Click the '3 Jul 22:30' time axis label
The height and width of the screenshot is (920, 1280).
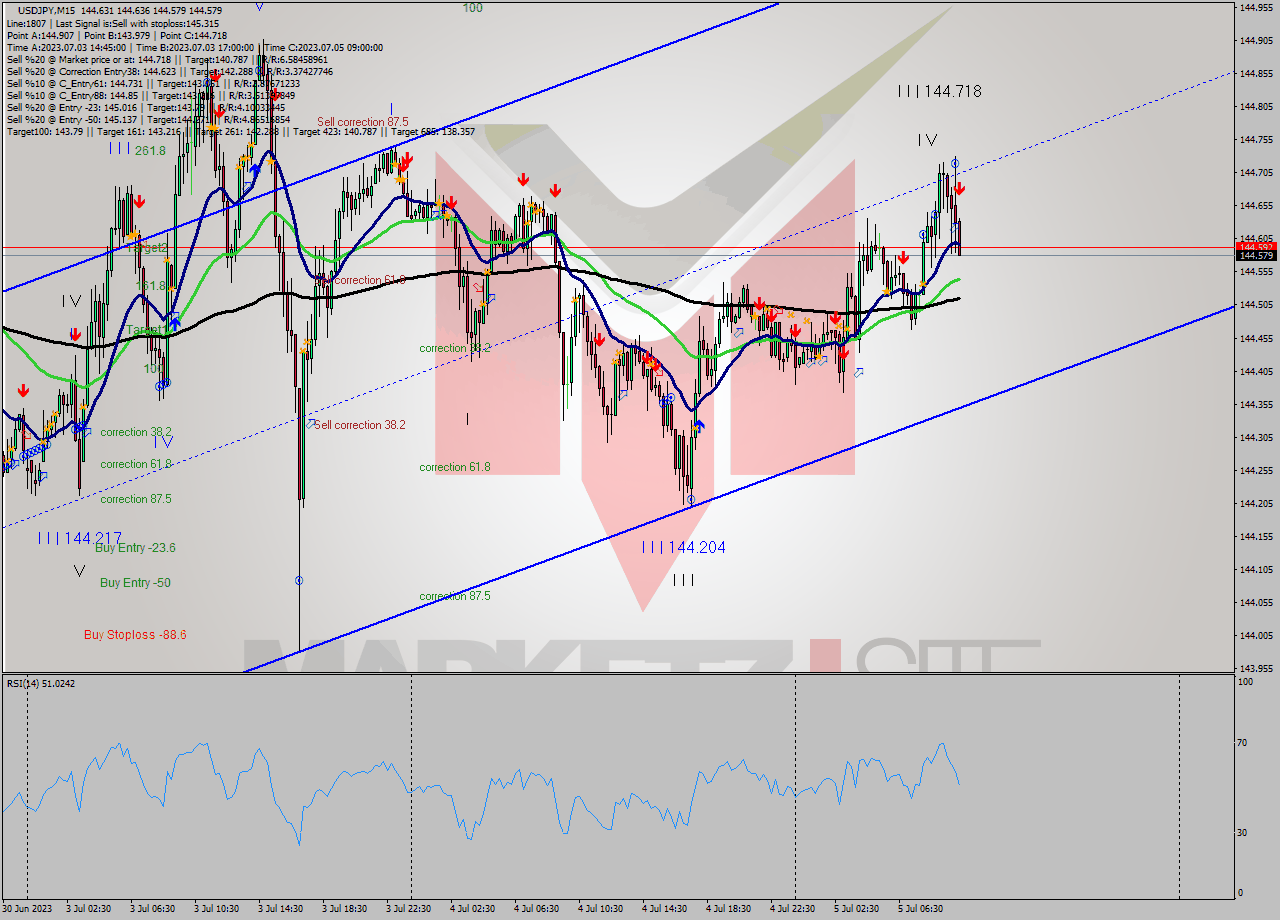point(409,909)
